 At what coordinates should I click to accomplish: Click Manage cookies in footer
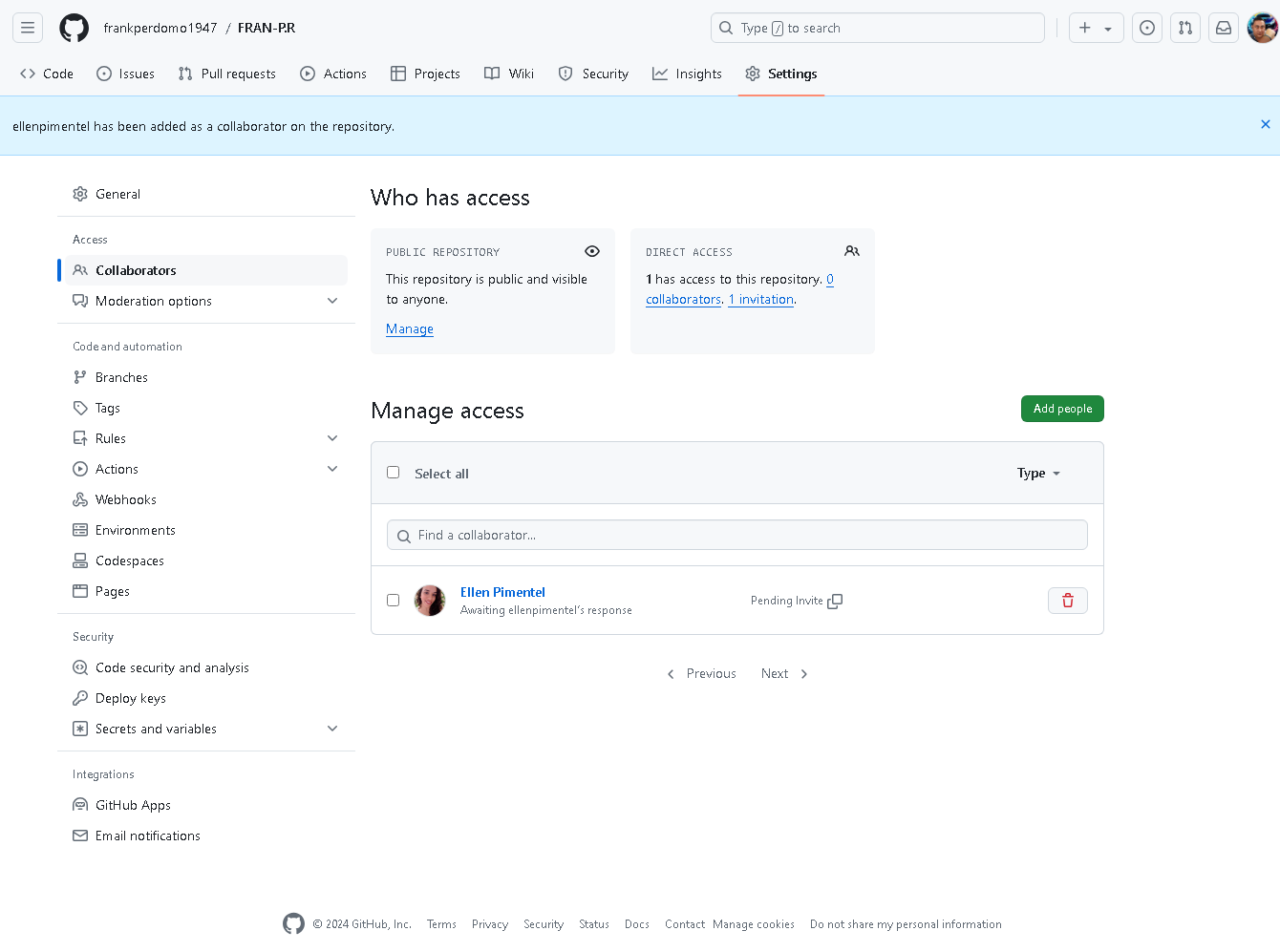point(754,924)
